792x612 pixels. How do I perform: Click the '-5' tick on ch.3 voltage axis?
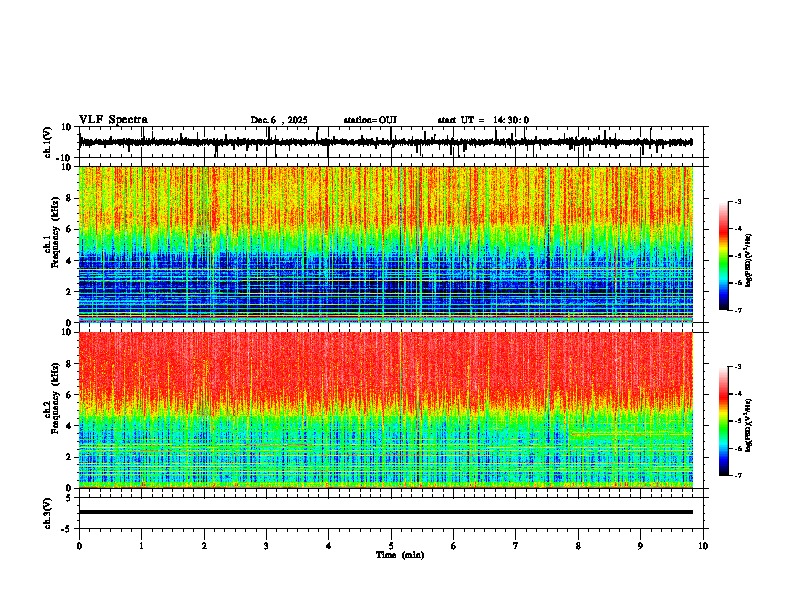coord(67,529)
